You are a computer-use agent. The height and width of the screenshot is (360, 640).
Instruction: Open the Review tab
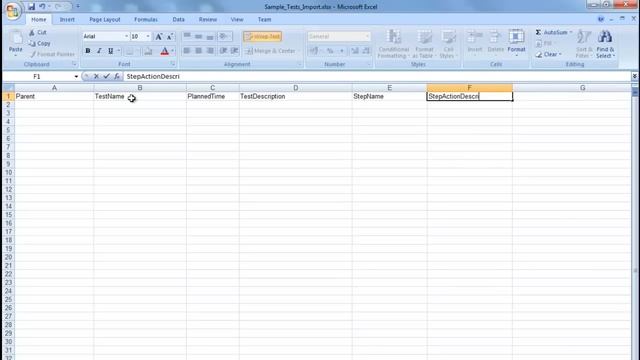tap(208, 20)
